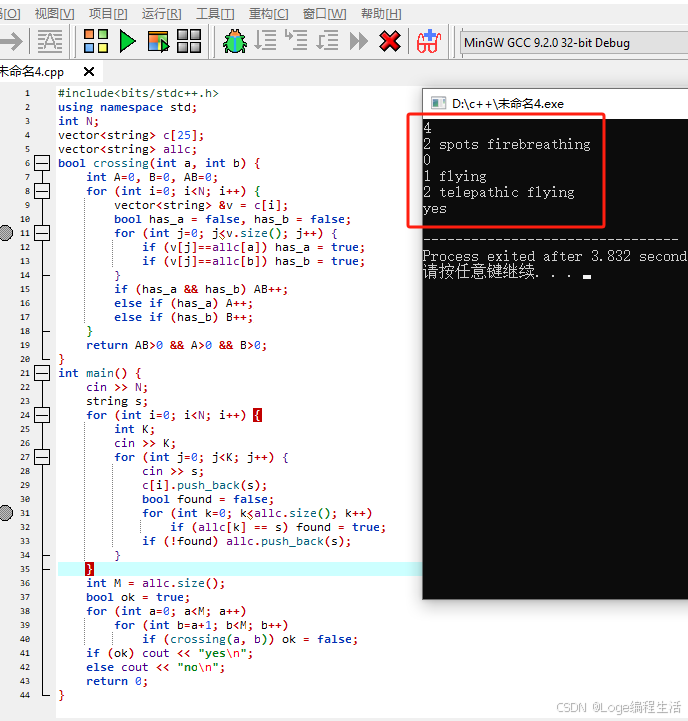Click the 'int M = allc.size();' line
Screen dimensions: 688x721
tap(156, 584)
